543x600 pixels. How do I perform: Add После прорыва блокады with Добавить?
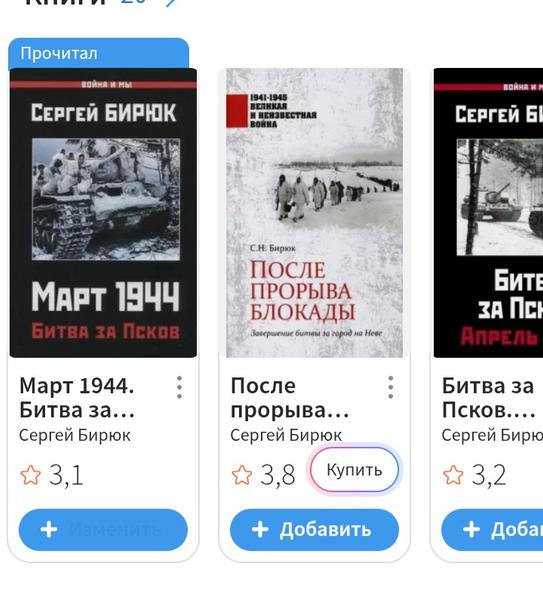[314, 530]
